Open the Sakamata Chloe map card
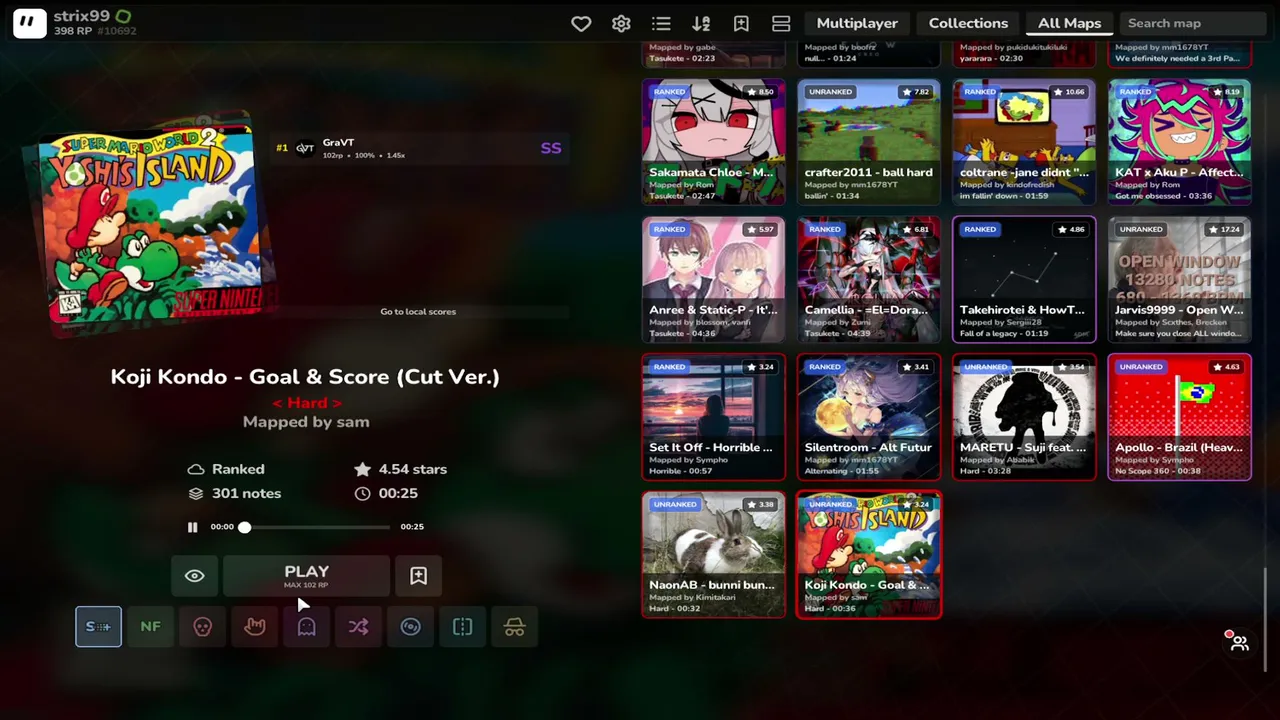1280x720 pixels. (x=713, y=142)
